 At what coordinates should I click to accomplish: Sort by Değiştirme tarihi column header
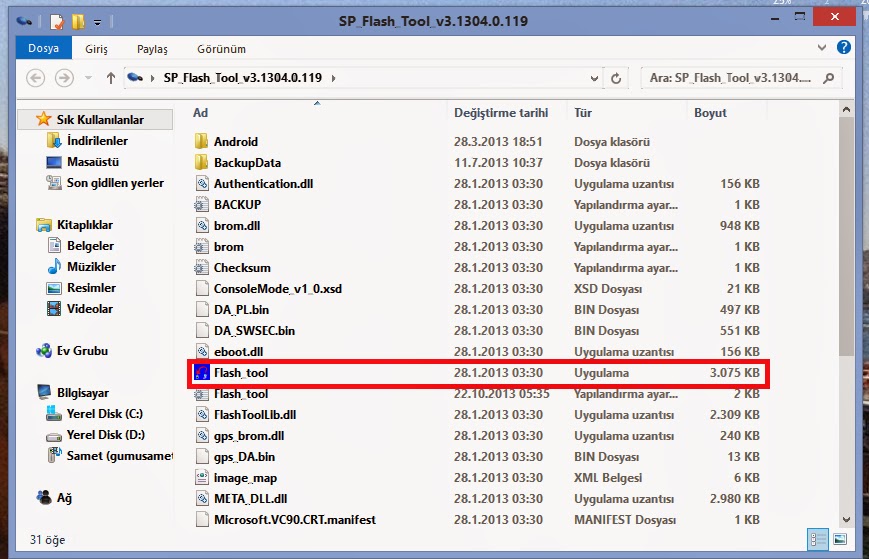(x=500, y=113)
